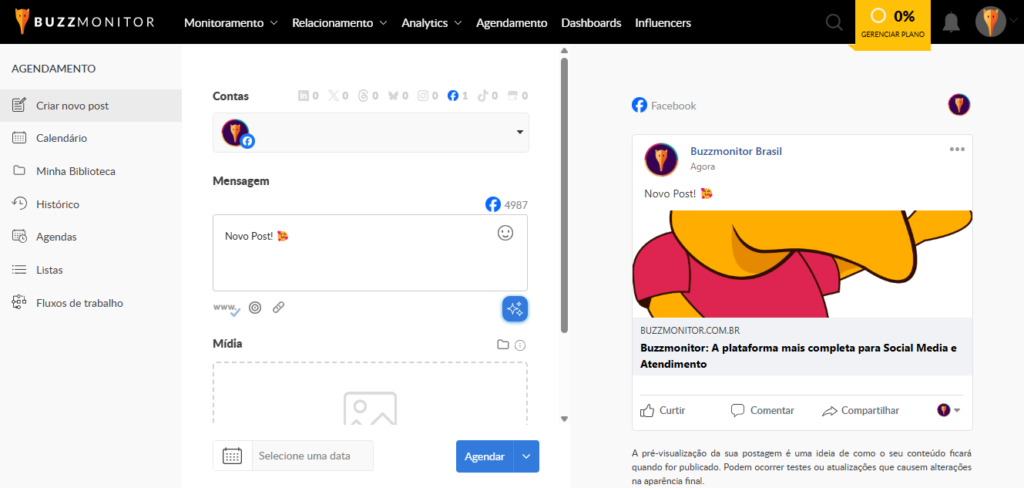Screen dimensions: 1024x488
Task: Toggle the www link preview icon
Action: 227,308
